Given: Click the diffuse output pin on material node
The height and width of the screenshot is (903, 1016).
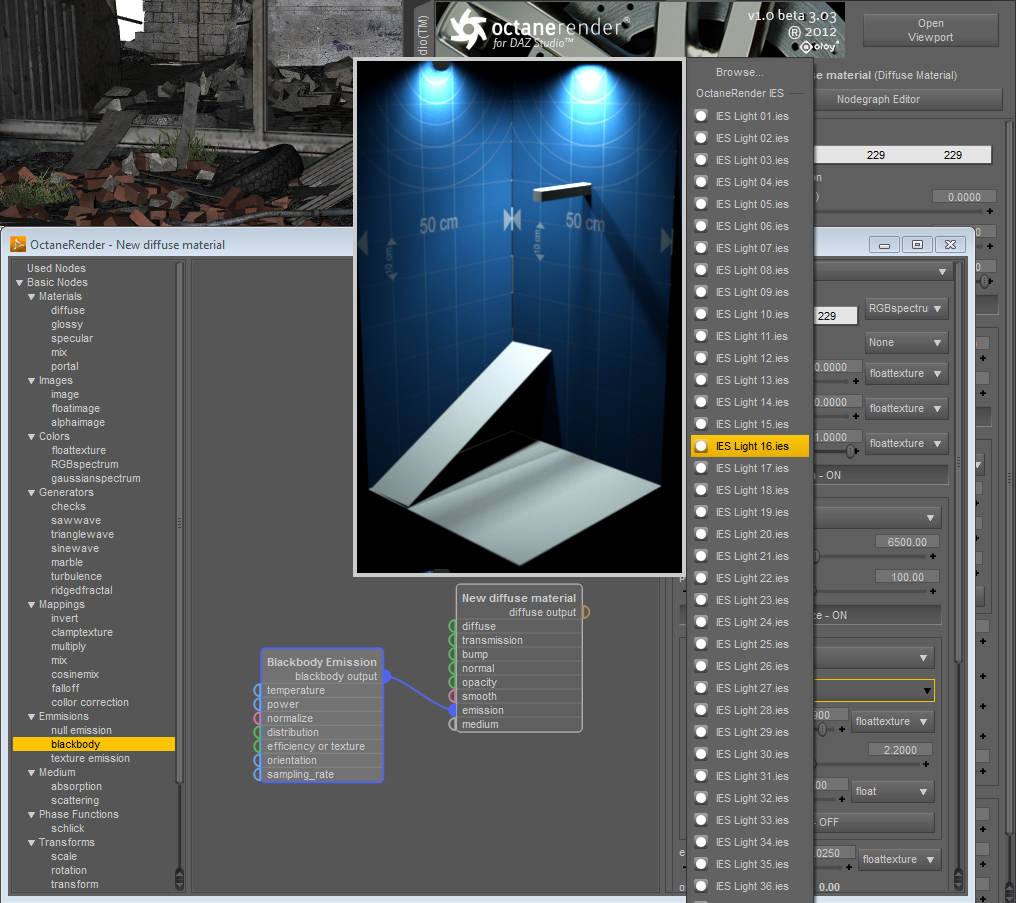Looking at the screenshot, I should coord(586,612).
